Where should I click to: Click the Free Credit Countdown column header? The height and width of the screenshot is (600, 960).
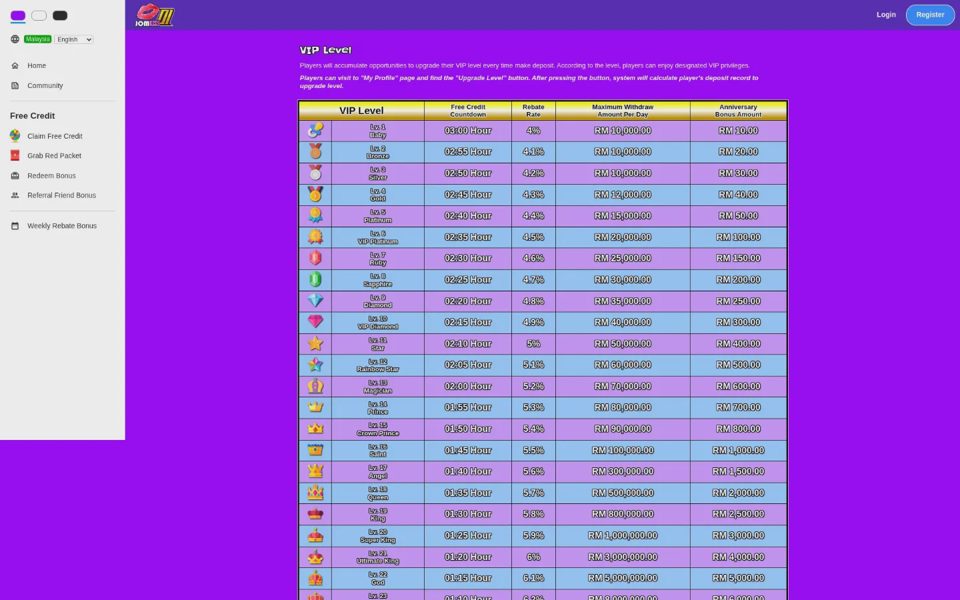click(x=468, y=110)
